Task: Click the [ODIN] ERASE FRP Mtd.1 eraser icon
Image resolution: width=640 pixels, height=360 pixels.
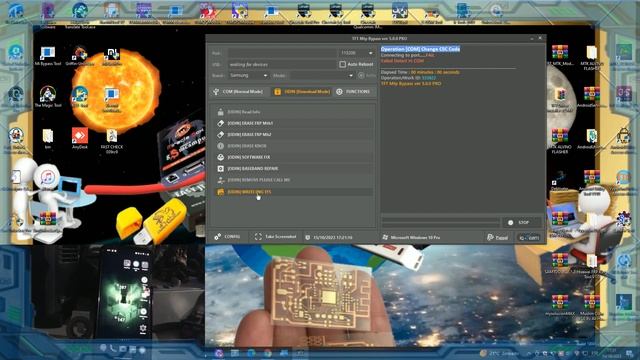Action: pyautogui.click(x=220, y=123)
